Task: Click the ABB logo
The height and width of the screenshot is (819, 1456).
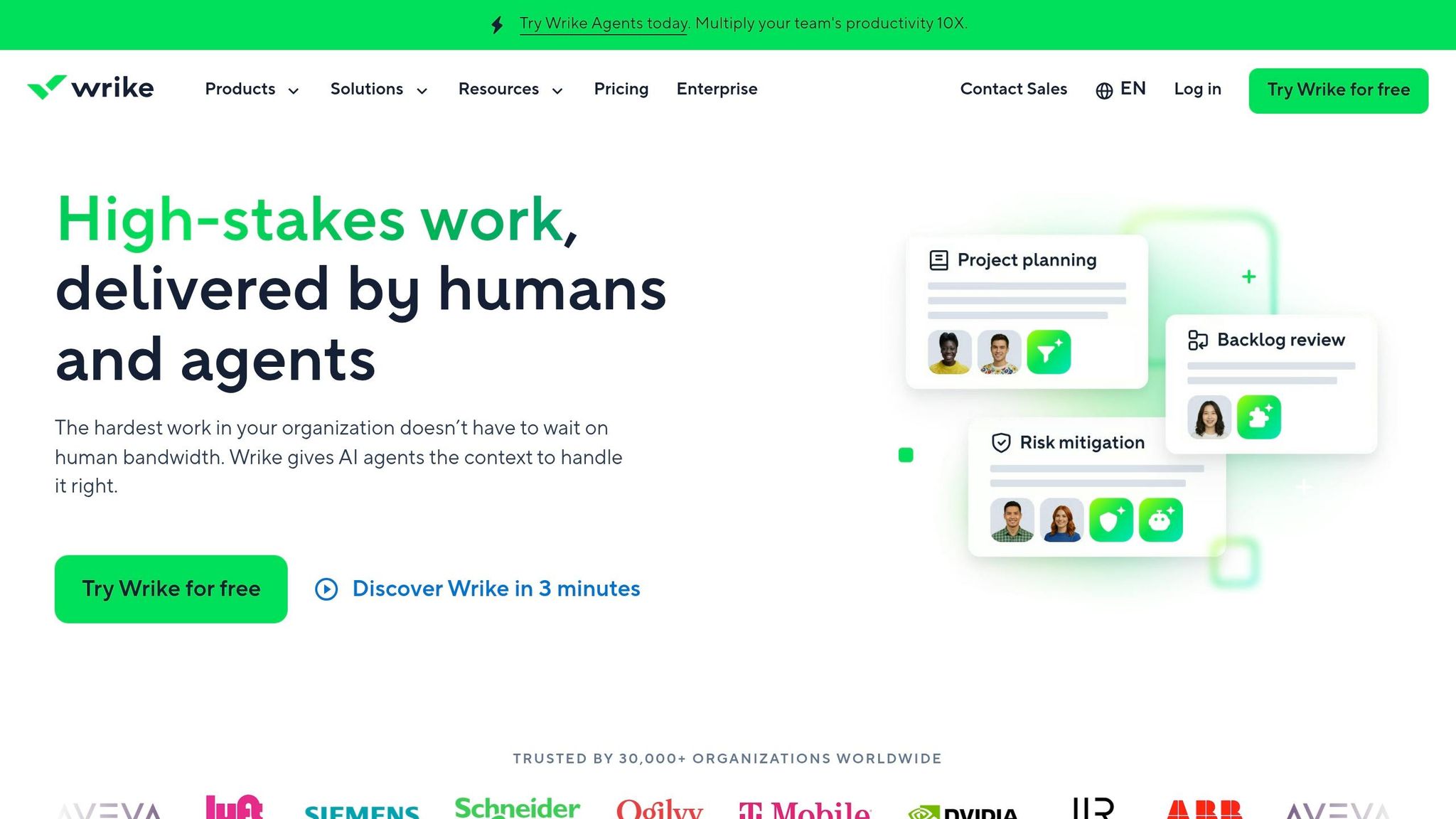Action: (x=1204, y=809)
